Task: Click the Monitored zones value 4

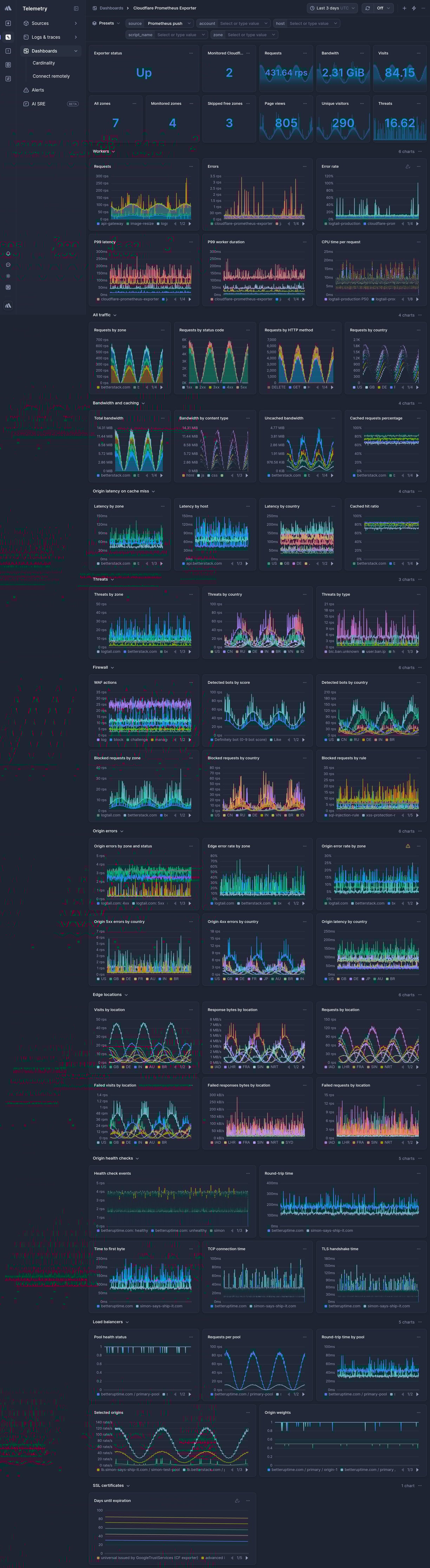Action: (172, 123)
